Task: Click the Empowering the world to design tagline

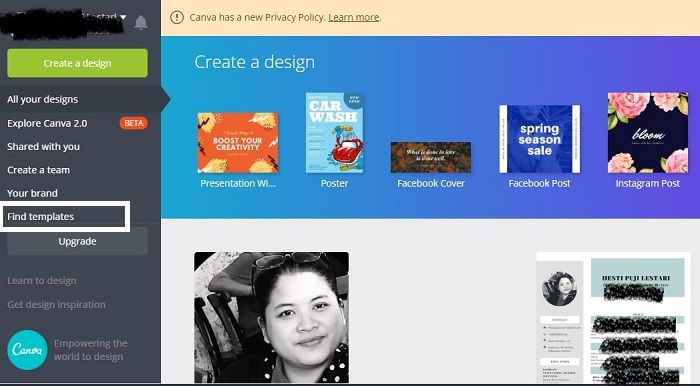Action: pyautogui.click(x=91, y=350)
